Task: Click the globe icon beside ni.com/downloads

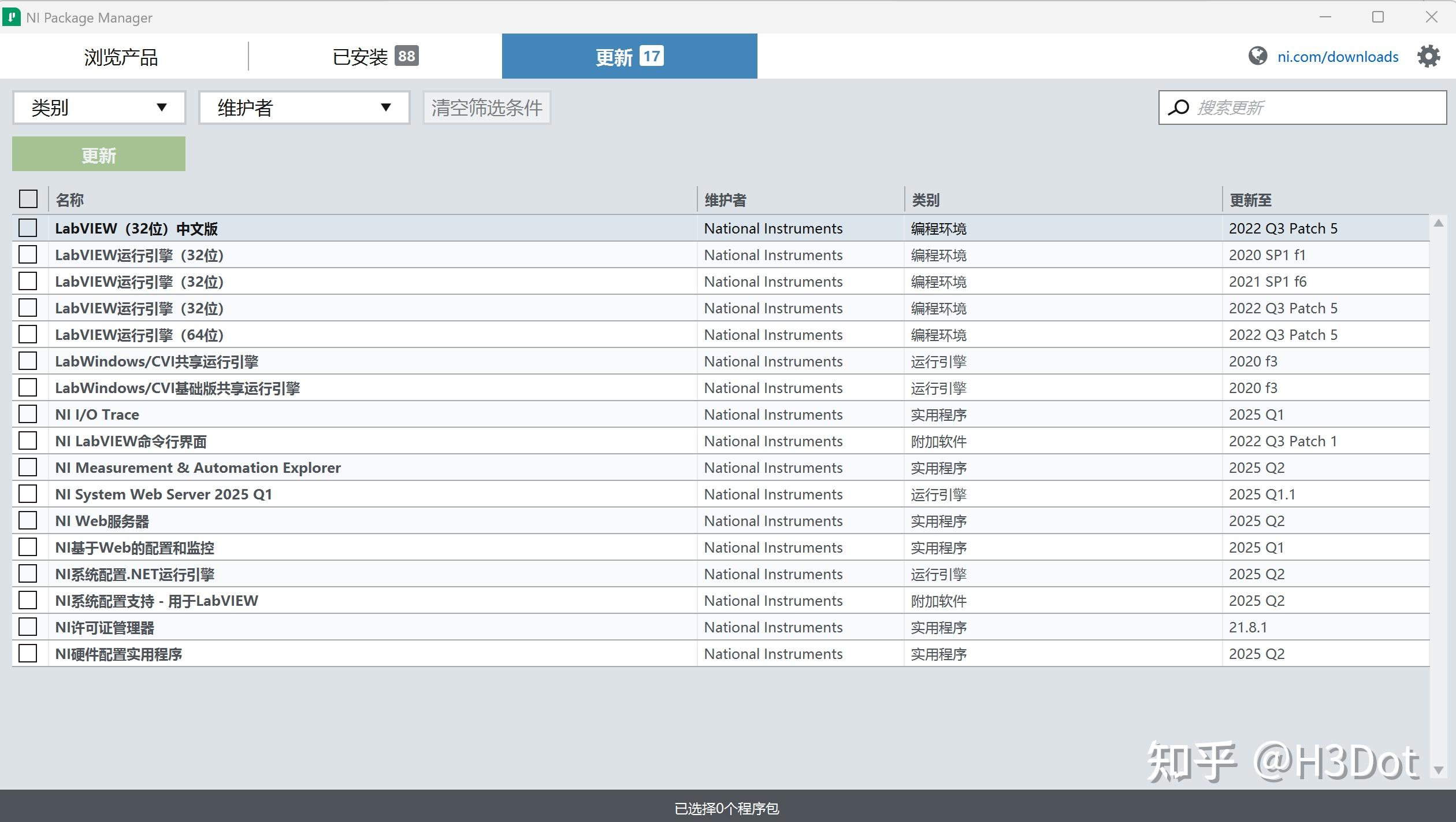Action: point(1258,55)
